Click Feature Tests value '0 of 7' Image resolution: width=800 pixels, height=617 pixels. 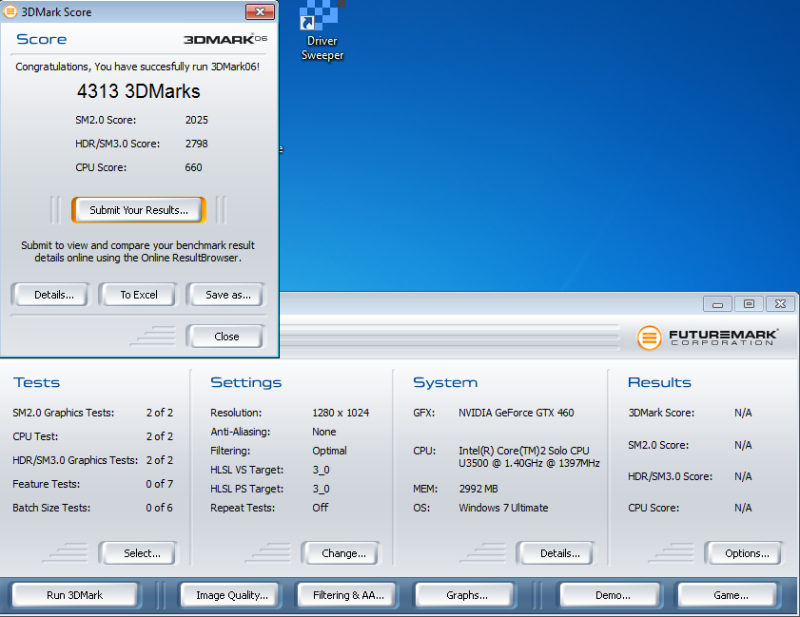(159, 484)
